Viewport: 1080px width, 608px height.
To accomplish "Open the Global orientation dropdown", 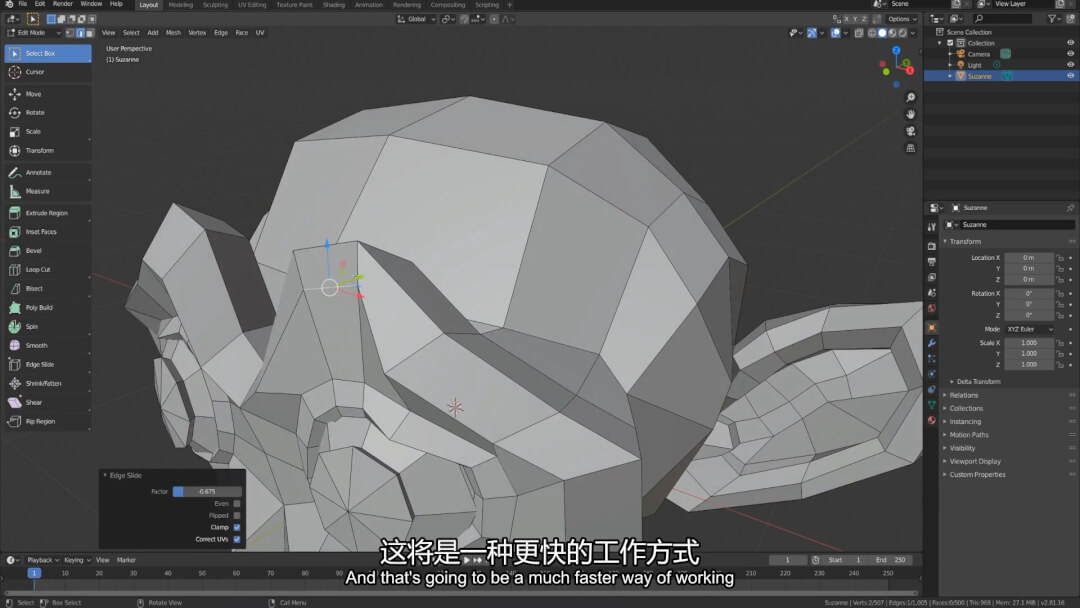I will [417, 19].
